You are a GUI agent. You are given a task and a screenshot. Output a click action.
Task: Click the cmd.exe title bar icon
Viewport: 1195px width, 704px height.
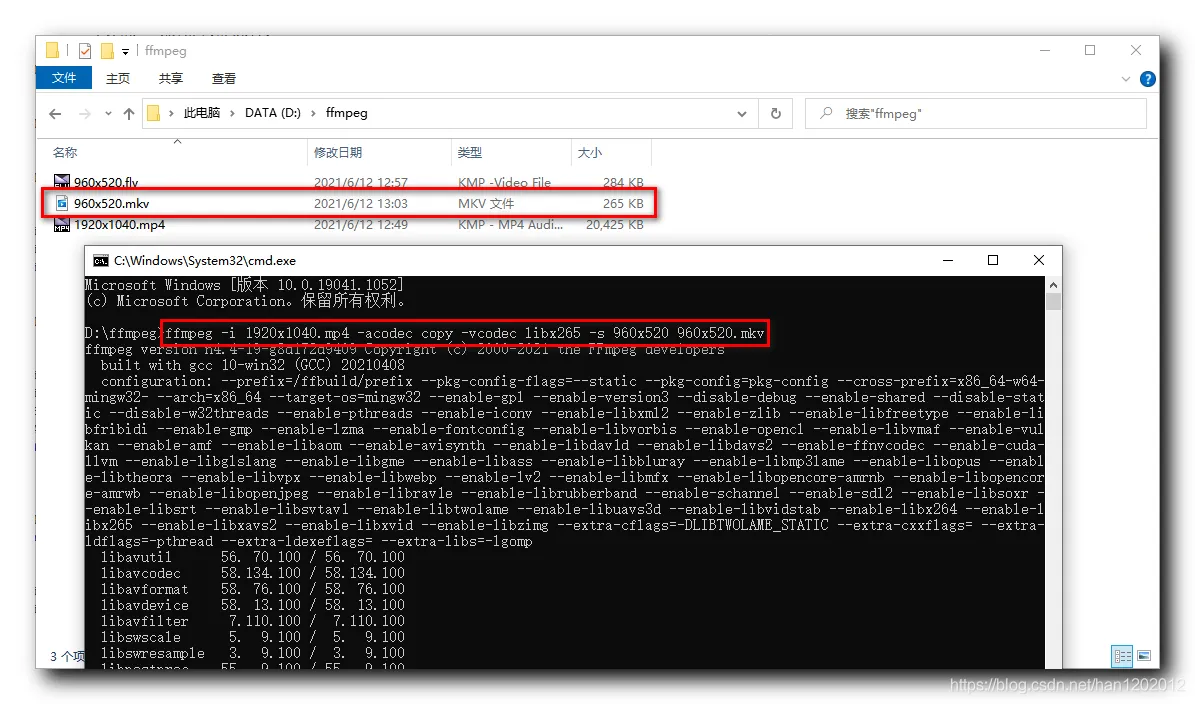[x=101, y=261]
